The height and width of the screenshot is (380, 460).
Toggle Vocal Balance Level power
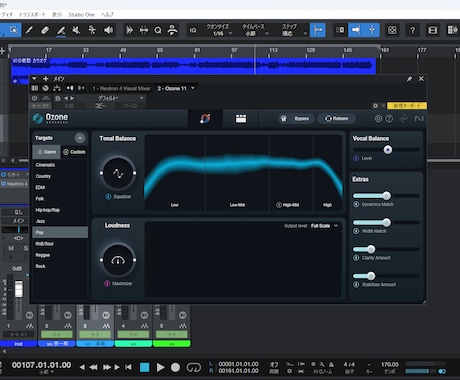pos(356,158)
